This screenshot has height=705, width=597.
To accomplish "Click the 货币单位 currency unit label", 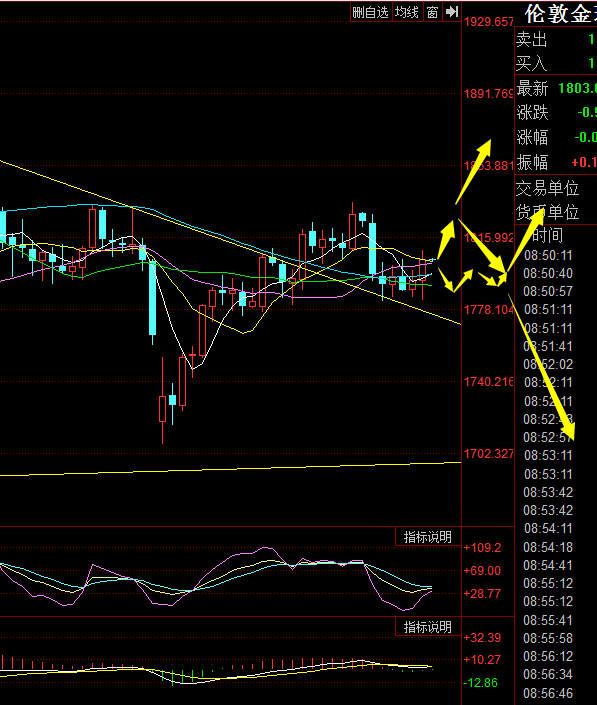I will coord(547,212).
